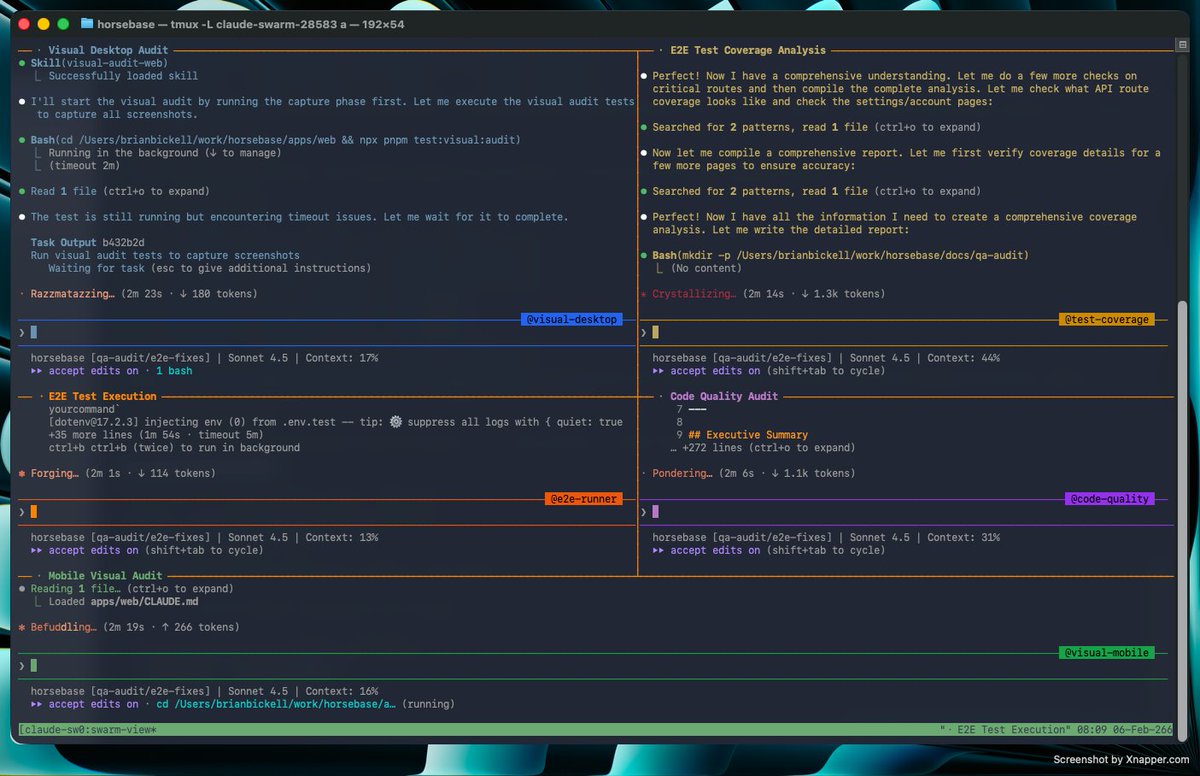Expand the '+35 more lines' output
This screenshot has width=1200, height=776.
(154, 435)
